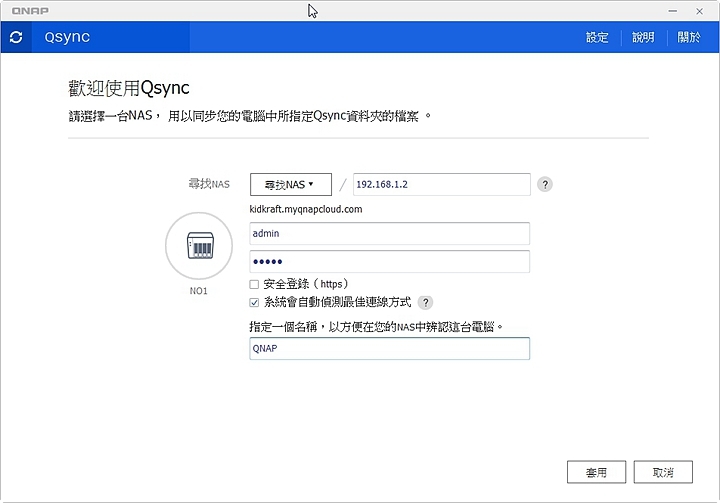Image resolution: width=720 pixels, height=503 pixels.
Task: Click the 取消 button
Action: (x=663, y=472)
